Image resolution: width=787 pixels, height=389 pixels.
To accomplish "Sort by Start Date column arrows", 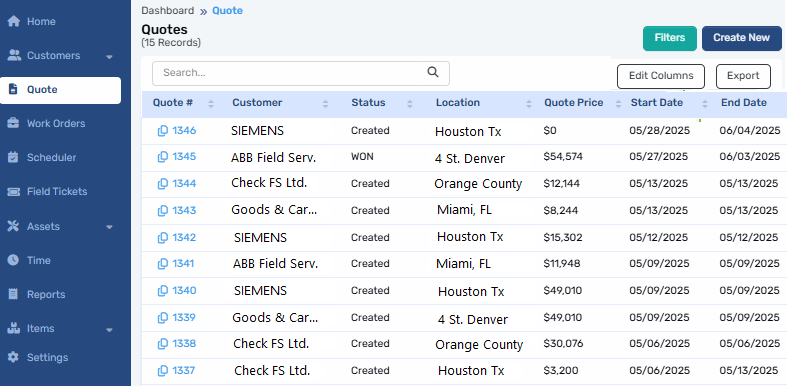I will (x=705, y=104).
